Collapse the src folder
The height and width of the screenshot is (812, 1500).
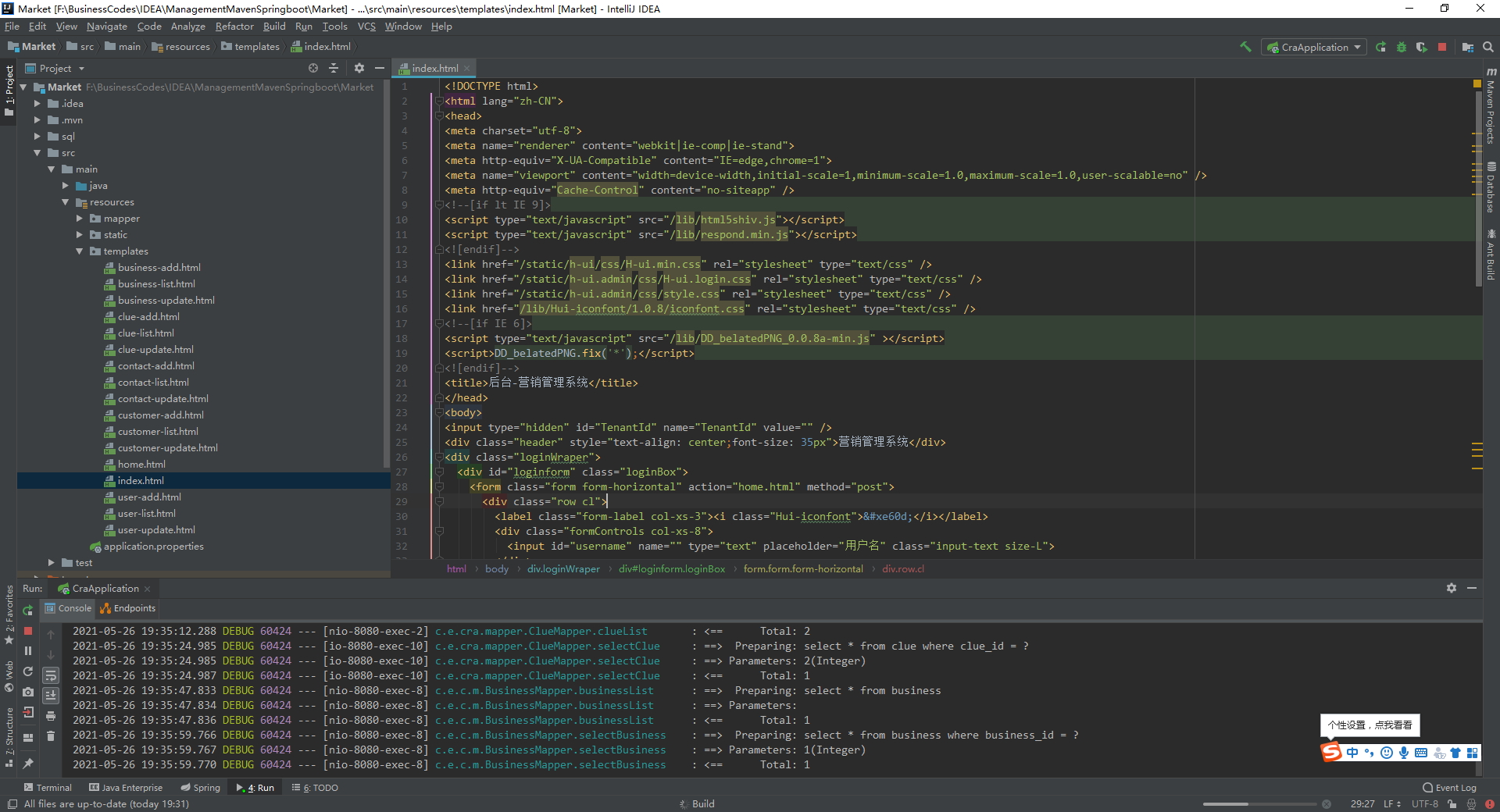[x=37, y=152]
